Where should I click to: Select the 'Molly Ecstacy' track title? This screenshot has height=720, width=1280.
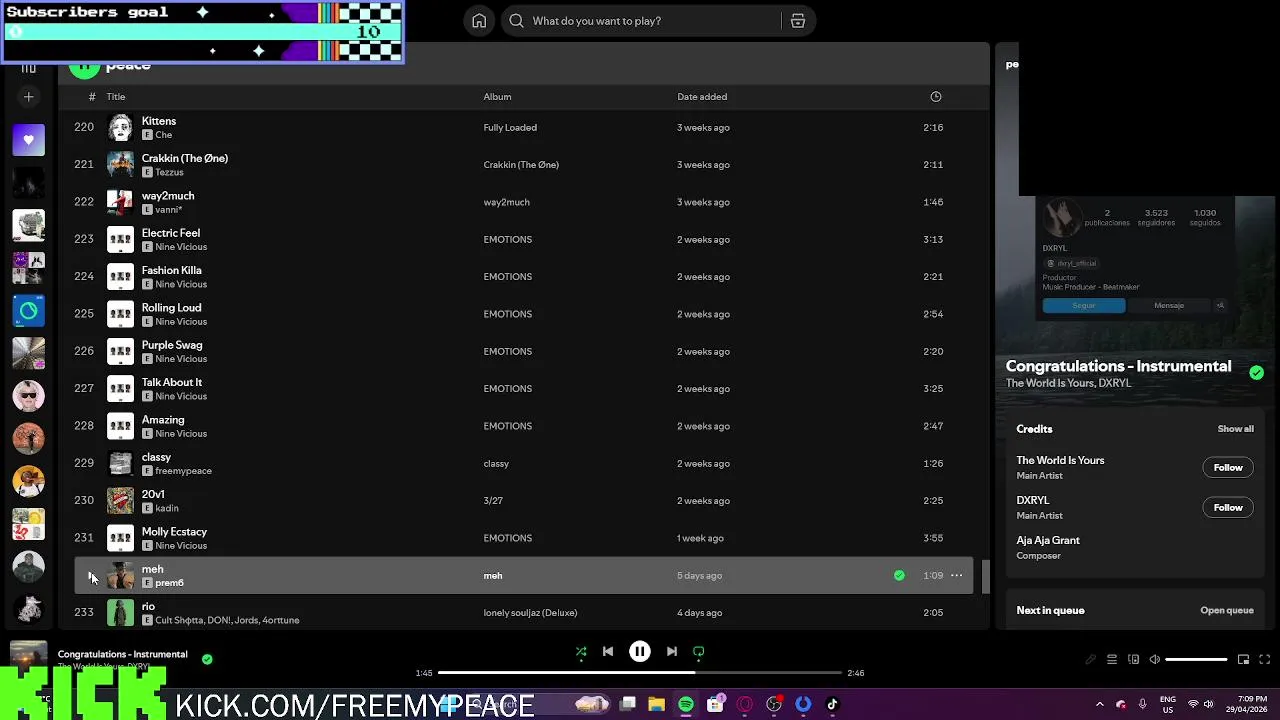point(174,532)
